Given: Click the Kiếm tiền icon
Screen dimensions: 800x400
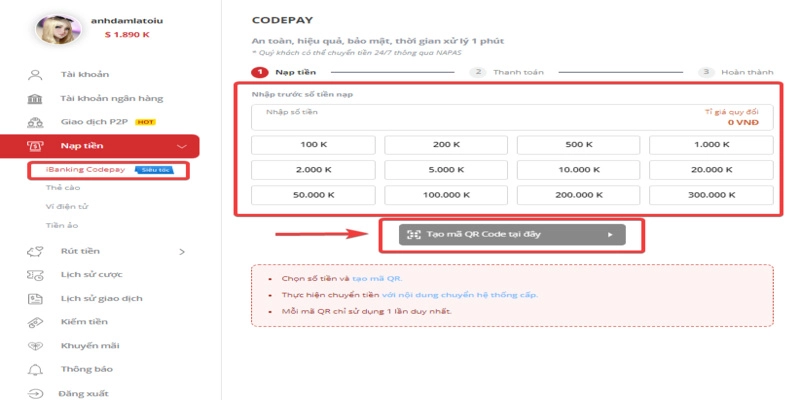Looking at the screenshot, I should pos(35,322).
